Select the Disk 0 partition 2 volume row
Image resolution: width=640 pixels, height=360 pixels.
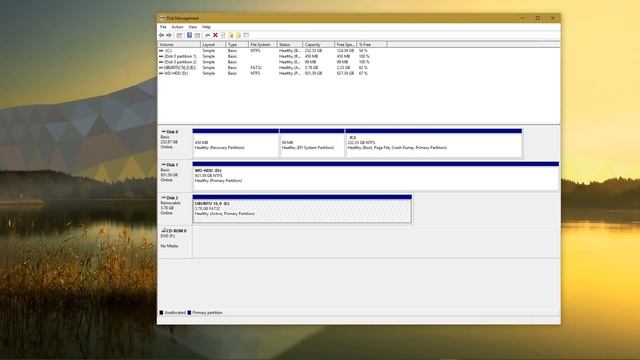pyautogui.click(x=273, y=62)
